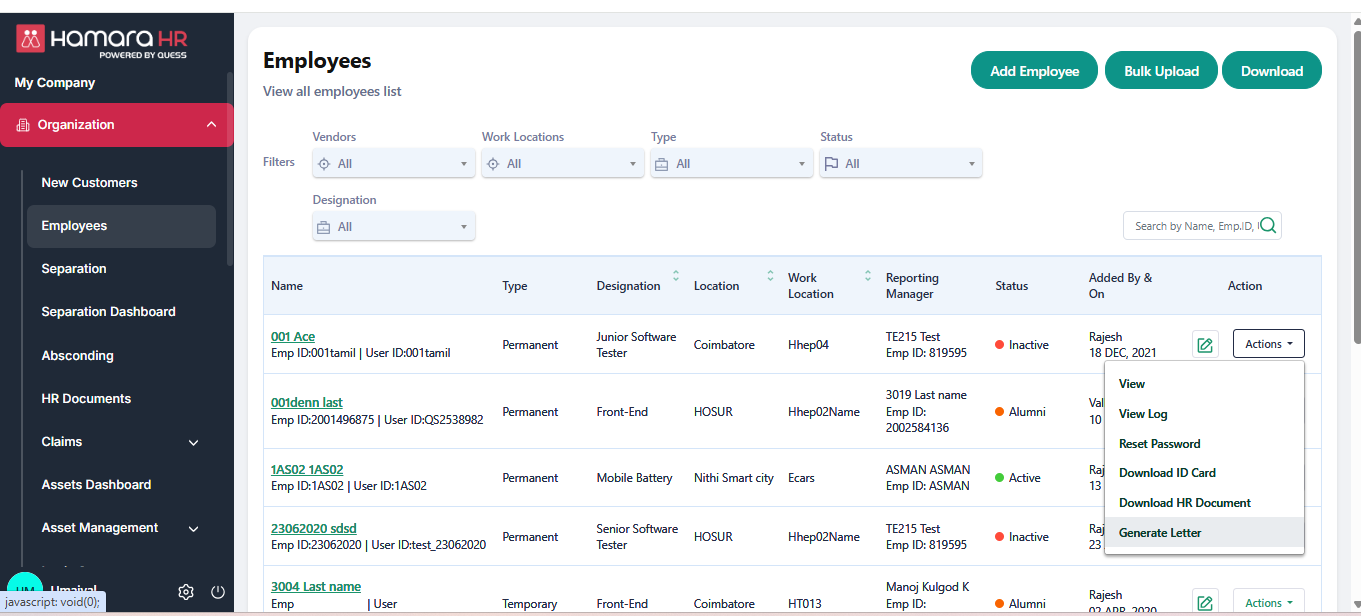This screenshot has height=616, width=1361.
Task: Sort table by Location column arrows
Action: (x=770, y=276)
